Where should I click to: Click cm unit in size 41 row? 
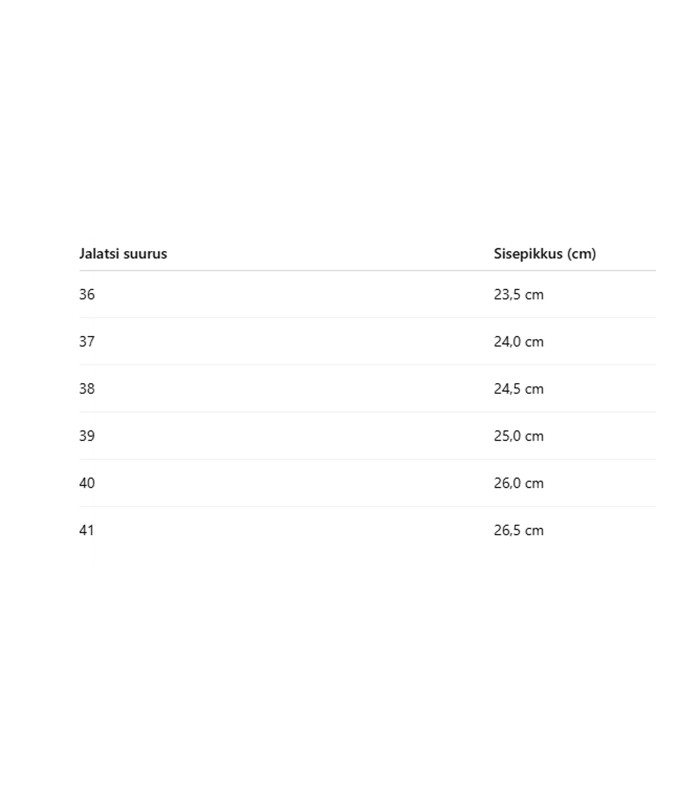[x=534, y=531]
